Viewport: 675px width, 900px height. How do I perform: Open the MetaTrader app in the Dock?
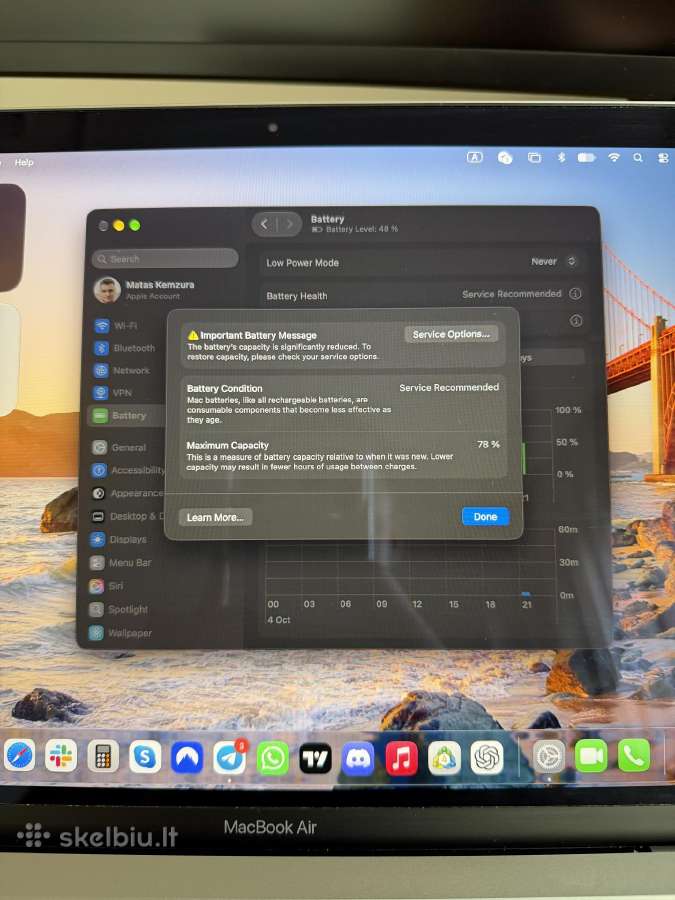click(444, 758)
